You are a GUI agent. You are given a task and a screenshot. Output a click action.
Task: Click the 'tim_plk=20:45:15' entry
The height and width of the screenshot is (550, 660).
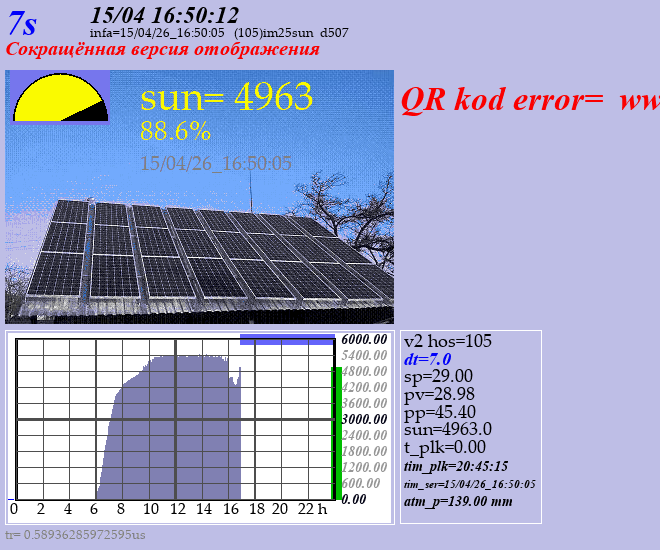pyautogui.click(x=456, y=466)
